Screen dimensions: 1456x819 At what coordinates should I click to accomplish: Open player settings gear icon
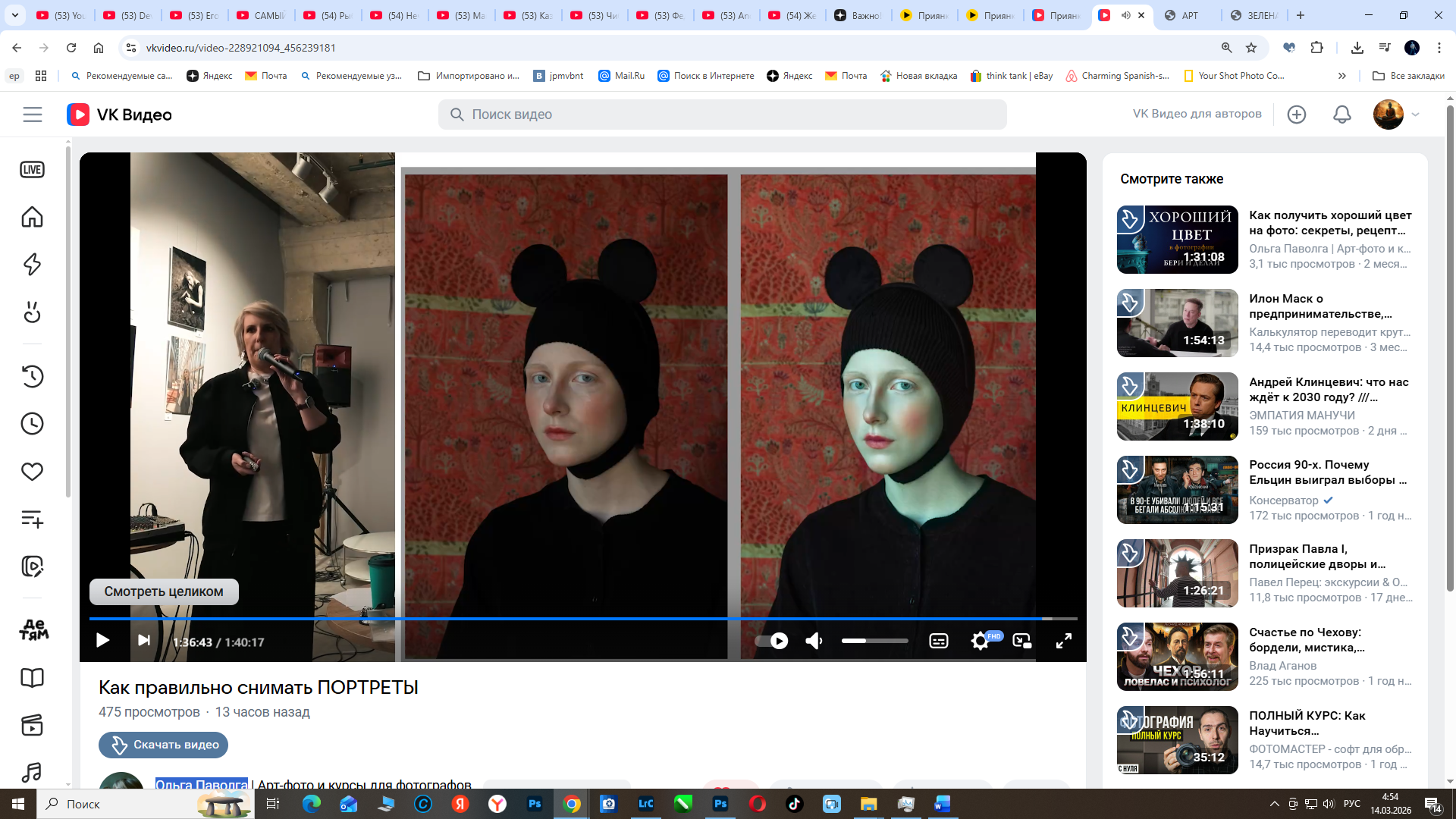980,642
